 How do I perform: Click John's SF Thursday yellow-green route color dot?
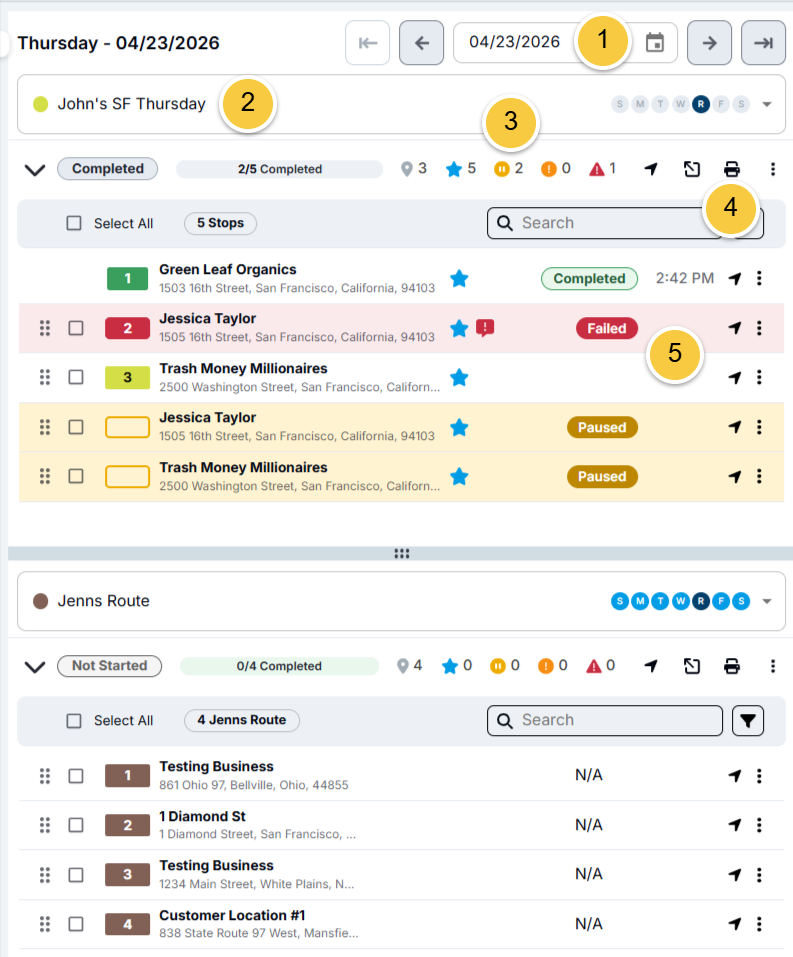pyautogui.click(x=40, y=104)
